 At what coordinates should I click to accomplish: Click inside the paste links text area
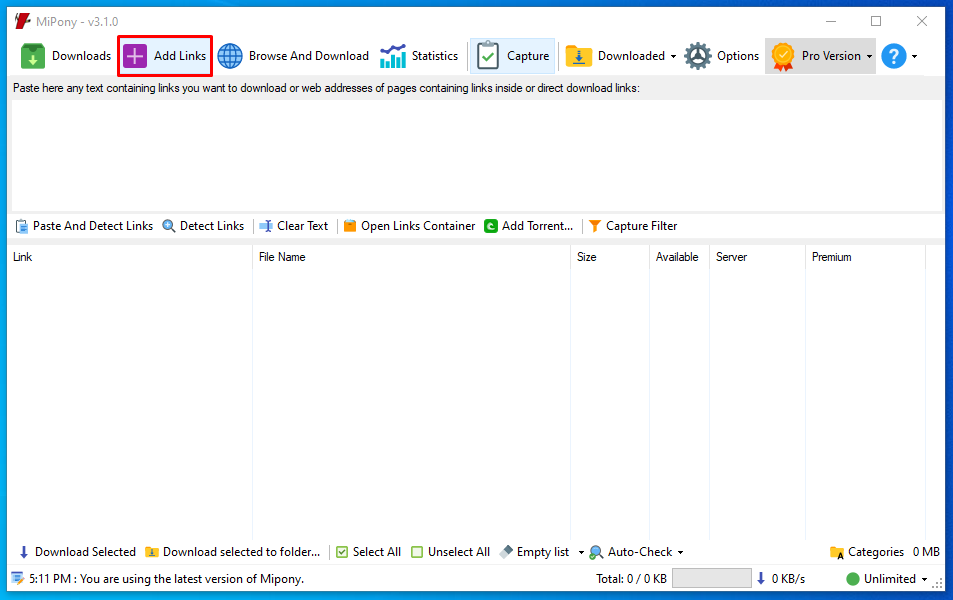click(476, 155)
